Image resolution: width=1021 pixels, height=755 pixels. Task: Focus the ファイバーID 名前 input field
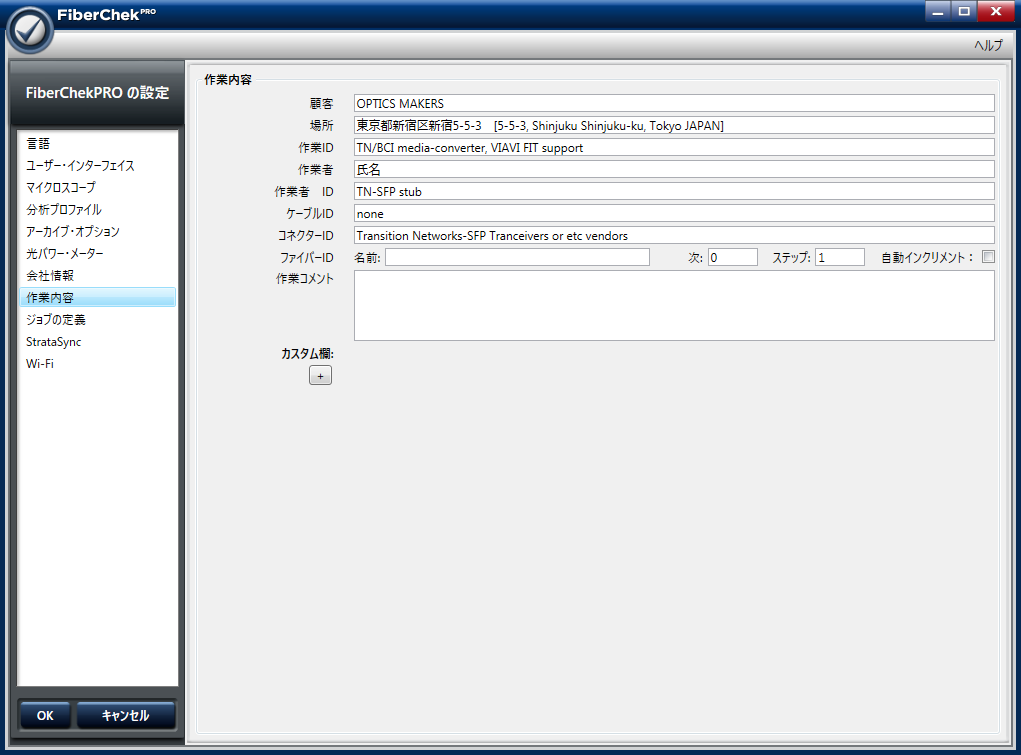(x=517, y=257)
